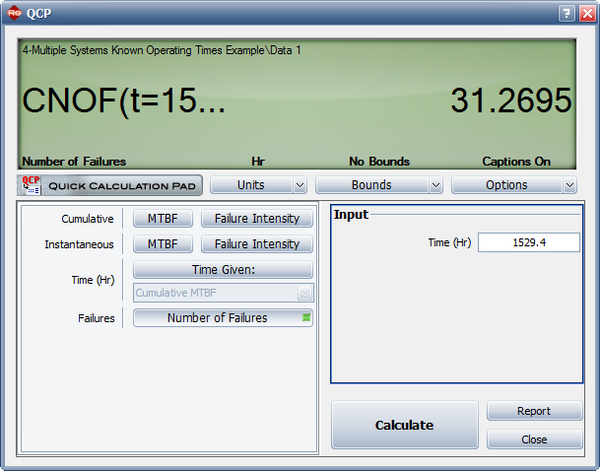The image size is (600, 471).
Task: Click the Number of Failures display caption
Action: tap(74, 161)
